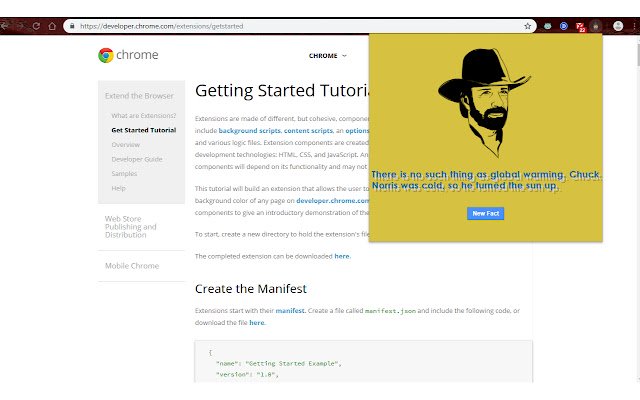Open the blue circular extension icon
Viewport: 640px width, 400px height.
tap(564, 26)
